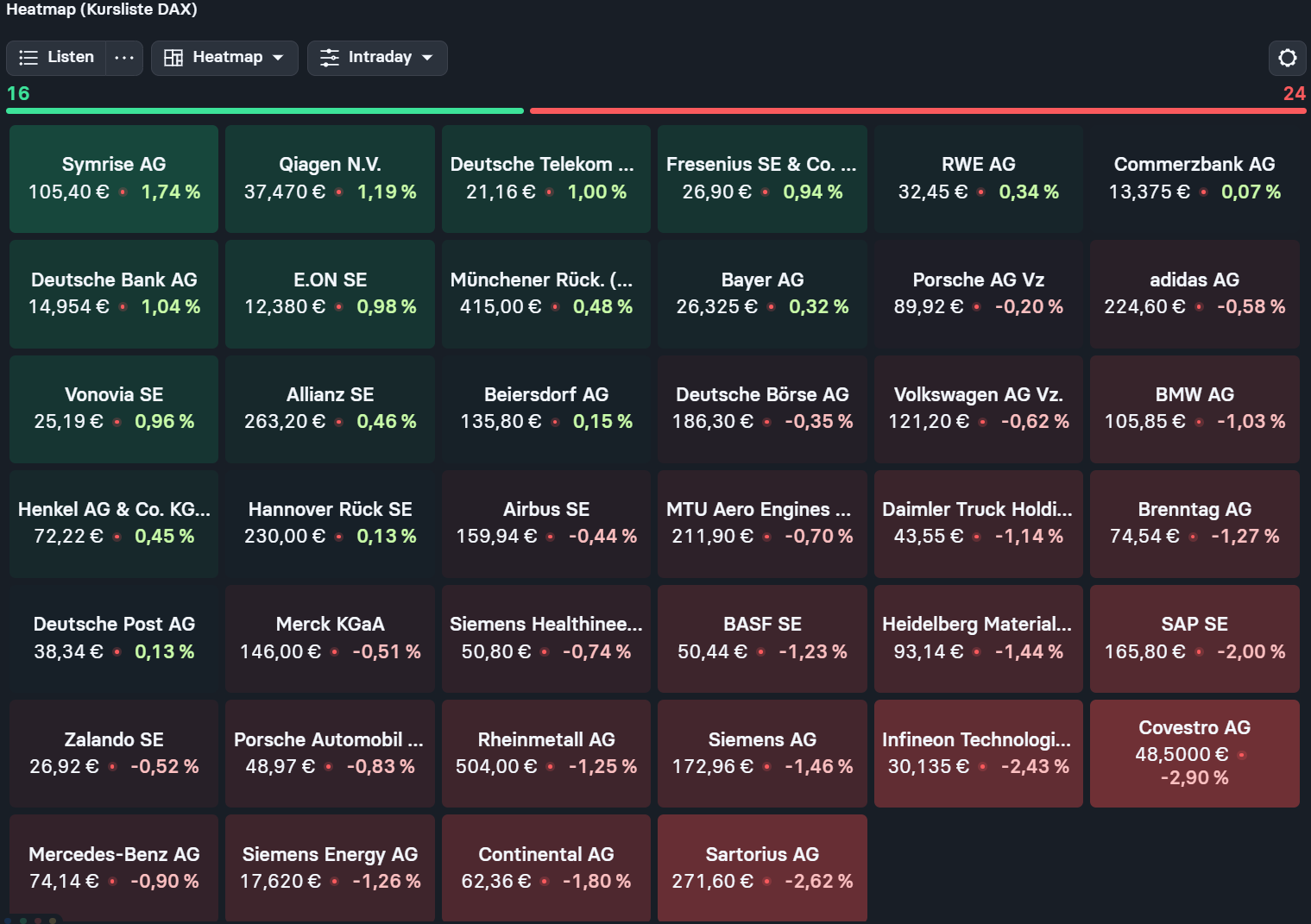Click the grid icon on Heatmap button
Viewport: 1311px width, 924px height.
[173, 58]
